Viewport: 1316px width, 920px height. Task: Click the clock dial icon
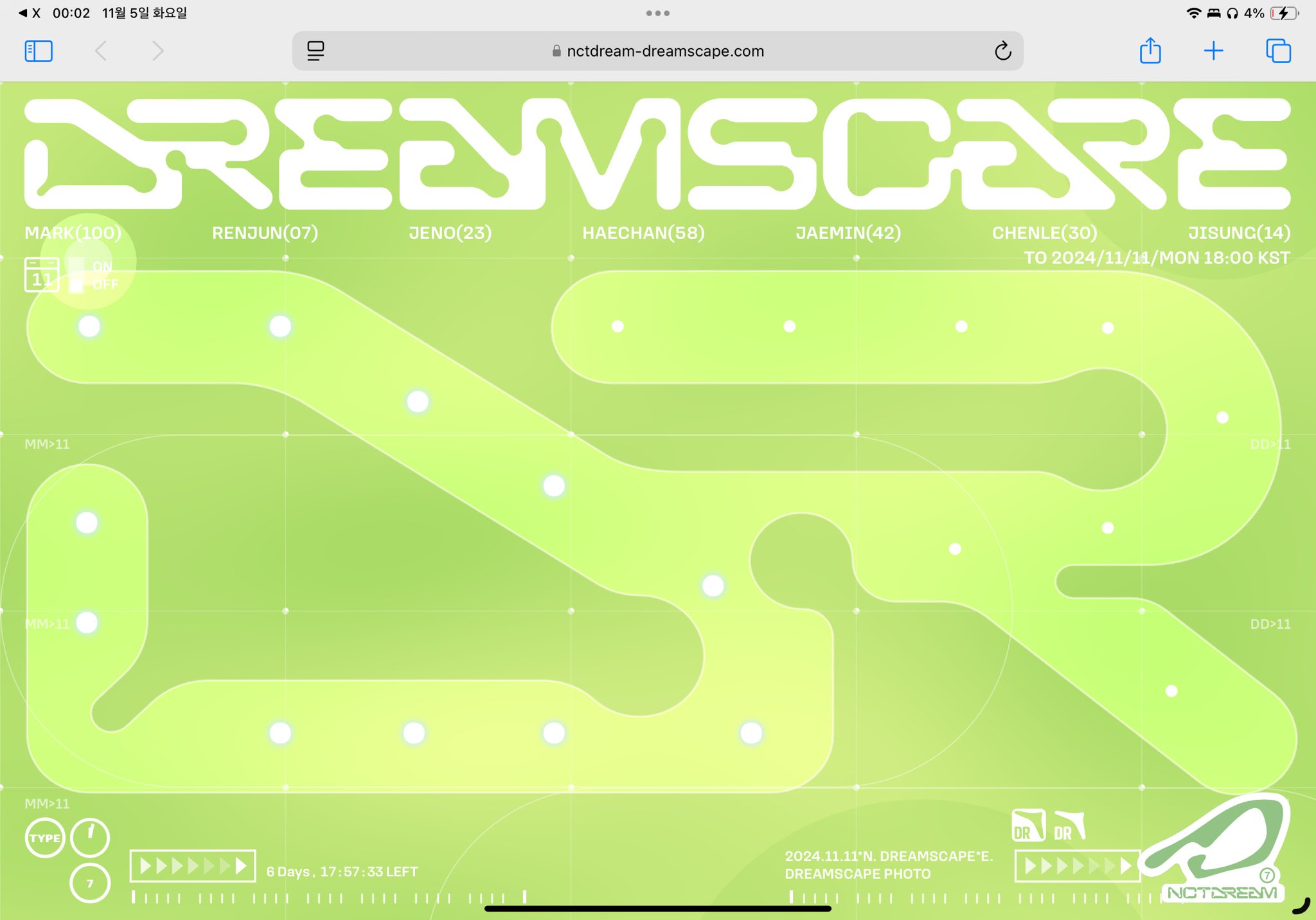point(90,838)
